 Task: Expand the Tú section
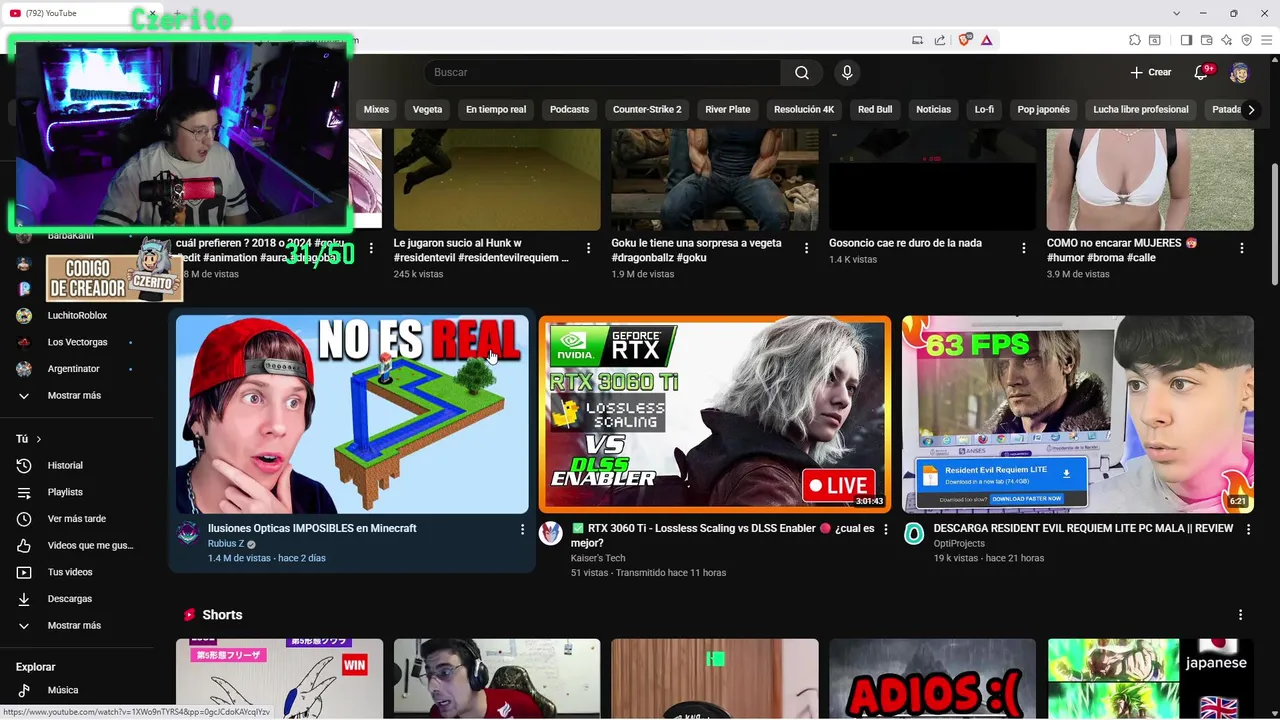pos(29,439)
